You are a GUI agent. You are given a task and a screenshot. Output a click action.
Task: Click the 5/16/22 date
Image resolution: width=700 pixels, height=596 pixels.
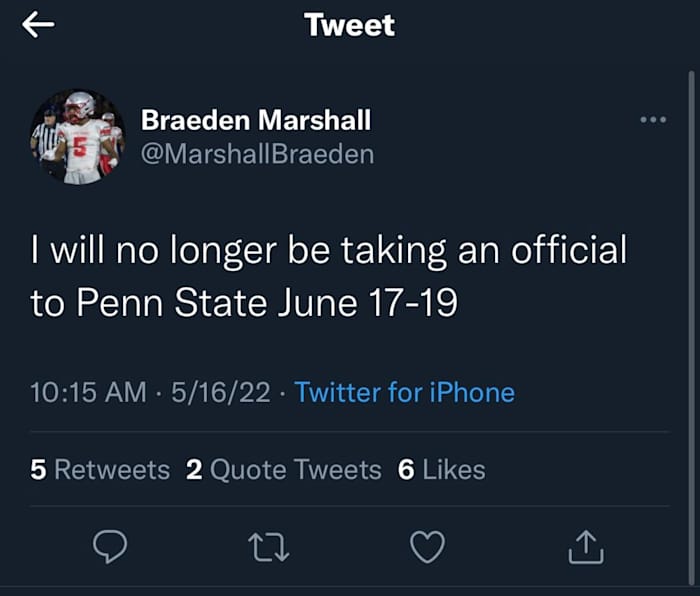[221, 392]
